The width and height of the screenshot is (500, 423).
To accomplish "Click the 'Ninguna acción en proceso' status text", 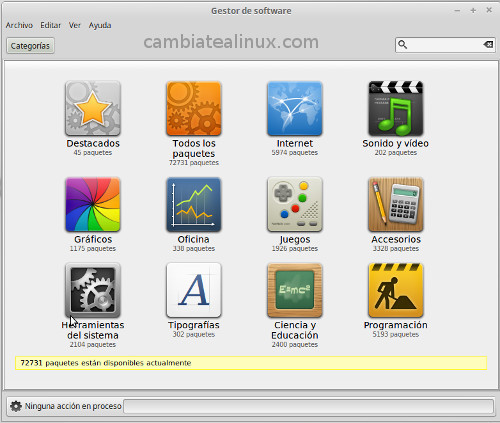I will click(x=73, y=406).
